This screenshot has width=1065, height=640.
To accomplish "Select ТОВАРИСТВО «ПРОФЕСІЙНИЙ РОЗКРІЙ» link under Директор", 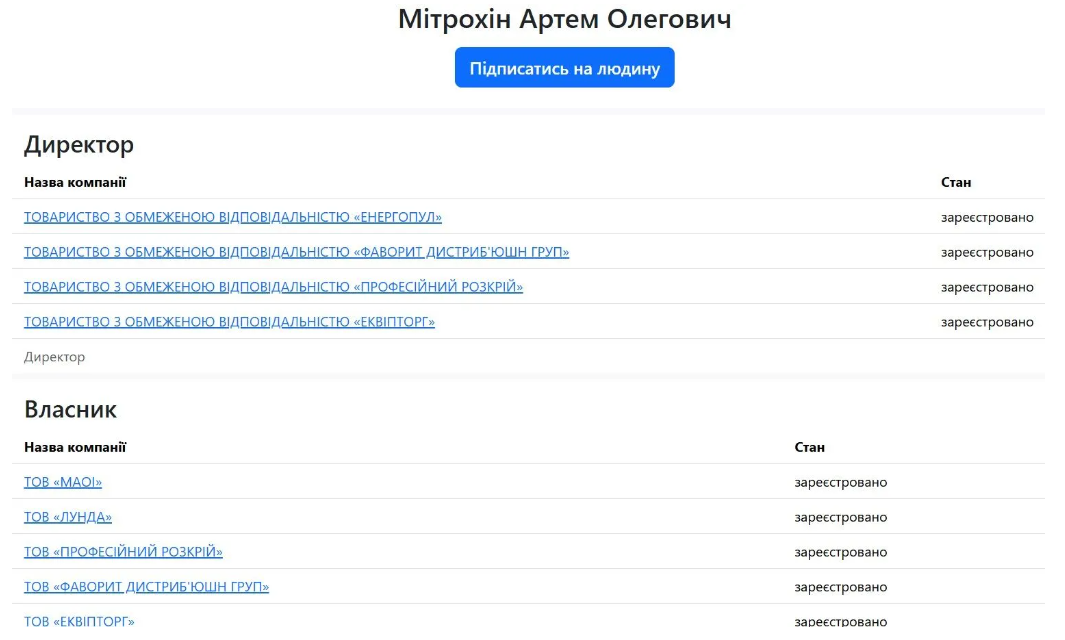I will pos(273,287).
